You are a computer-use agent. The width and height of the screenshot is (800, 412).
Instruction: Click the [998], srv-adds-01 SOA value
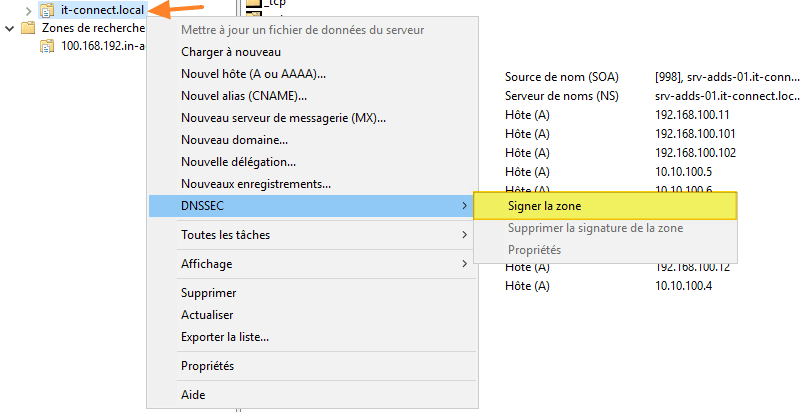pyautogui.click(x=727, y=77)
